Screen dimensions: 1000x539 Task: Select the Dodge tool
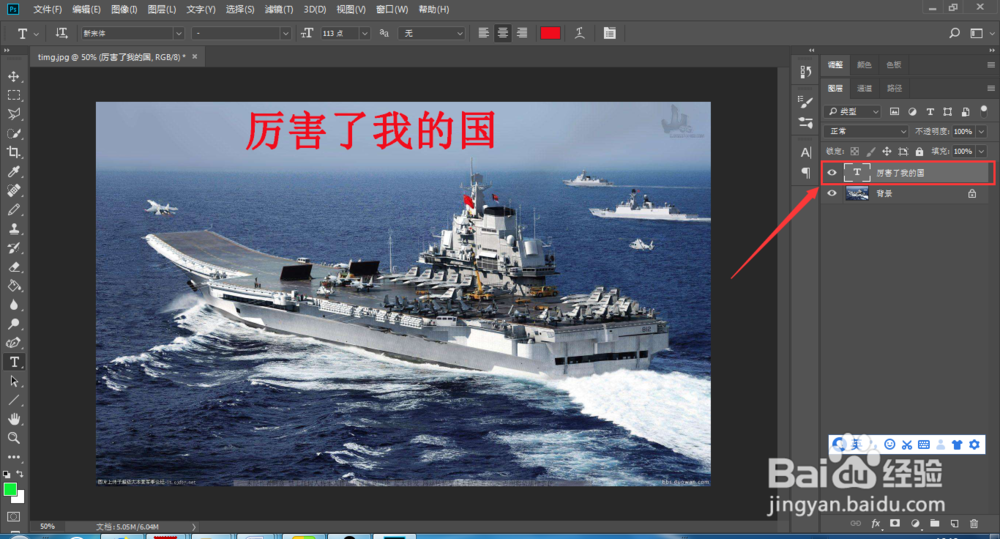(13, 324)
